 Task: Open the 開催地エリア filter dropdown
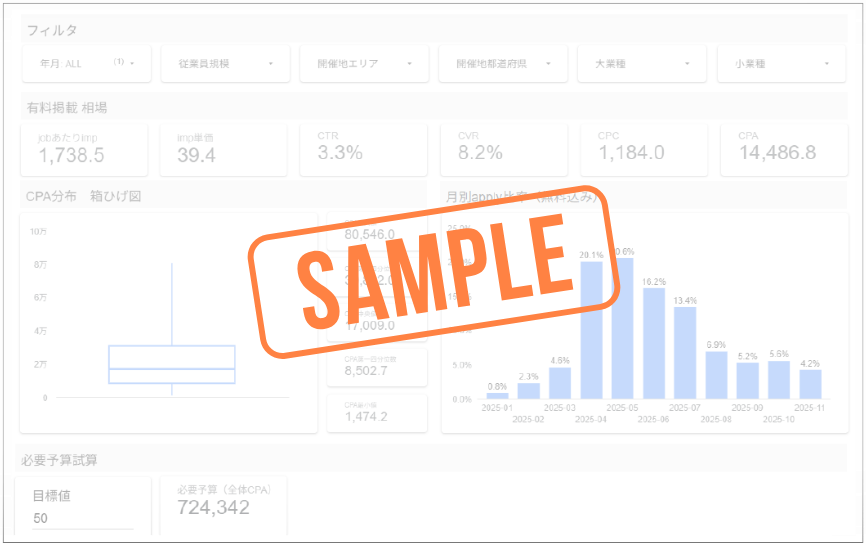point(364,64)
